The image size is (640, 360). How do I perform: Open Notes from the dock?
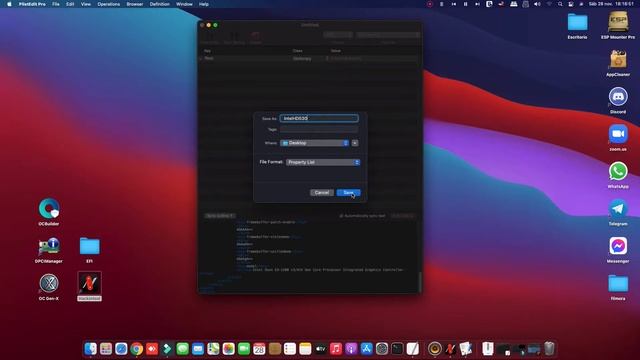click(x=305, y=349)
